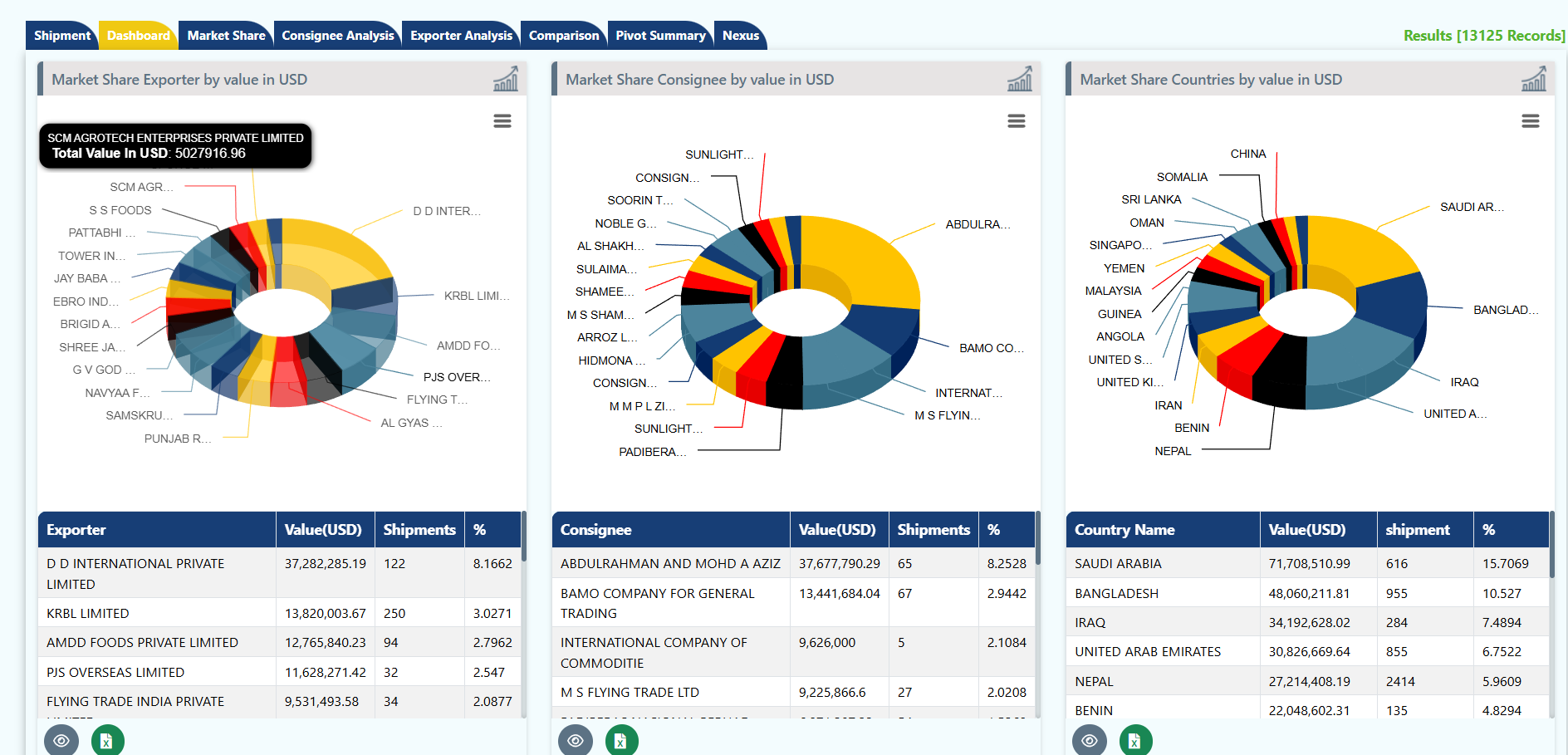Open the Pivot Summary tab

660,36
